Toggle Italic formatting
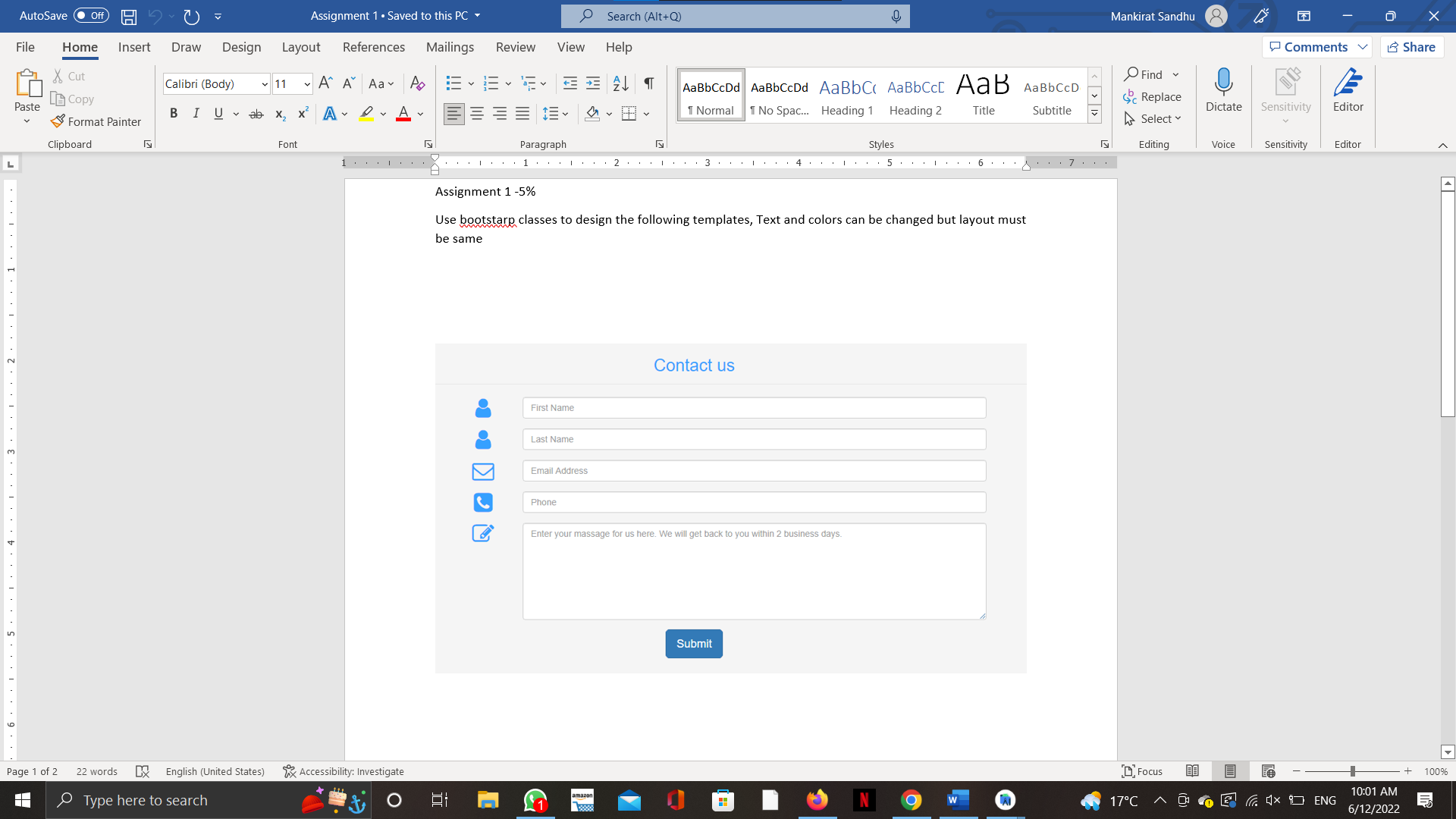Screen dimensions: 1456x819 click(196, 114)
